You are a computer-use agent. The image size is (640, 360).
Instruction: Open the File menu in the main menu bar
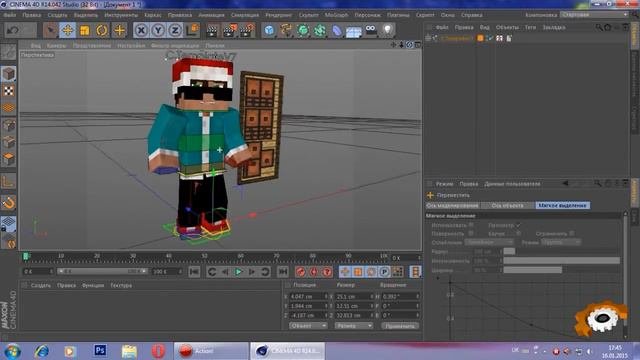click(10, 15)
